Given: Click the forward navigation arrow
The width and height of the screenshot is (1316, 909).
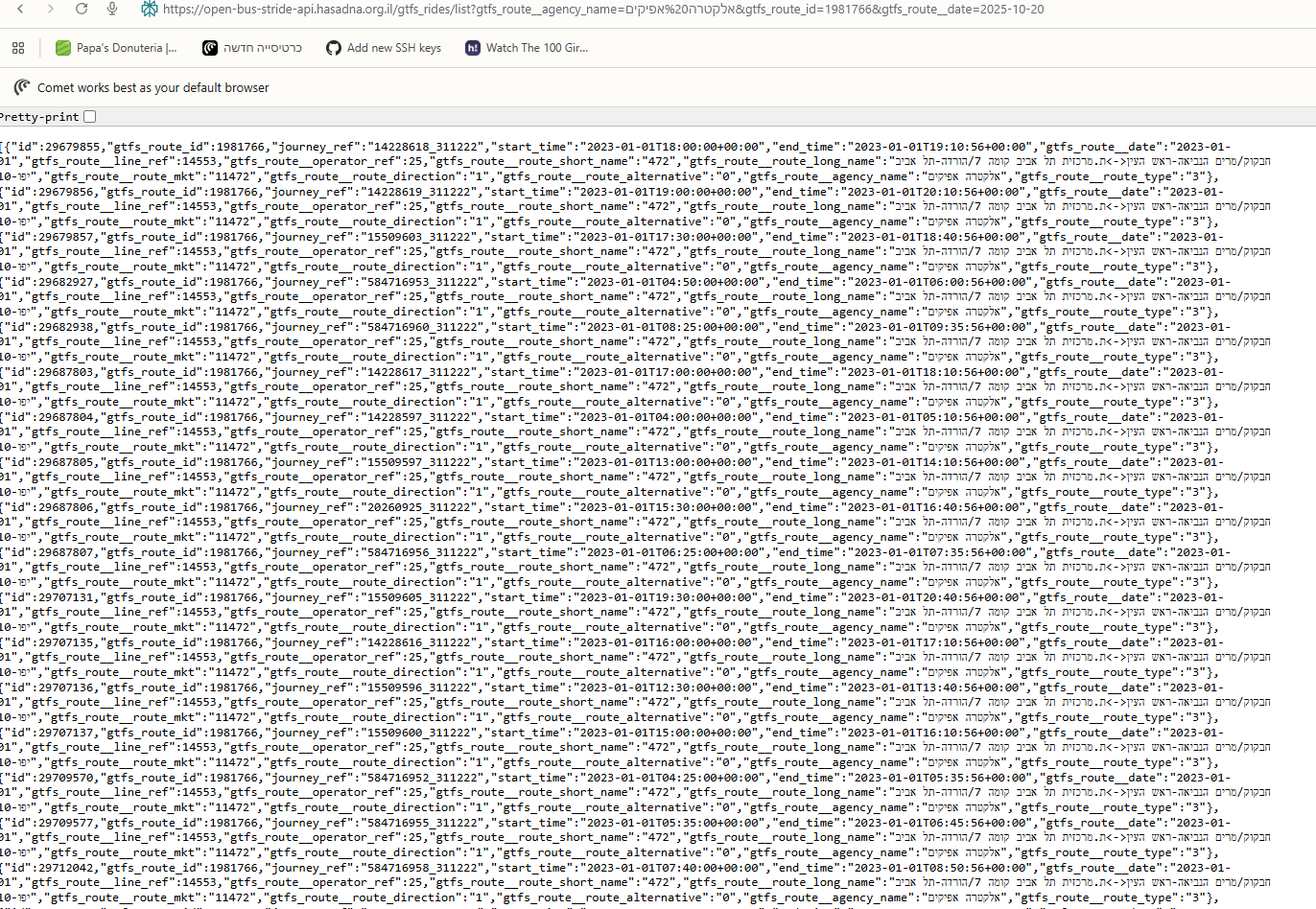Looking at the screenshot, I should 51,9.
